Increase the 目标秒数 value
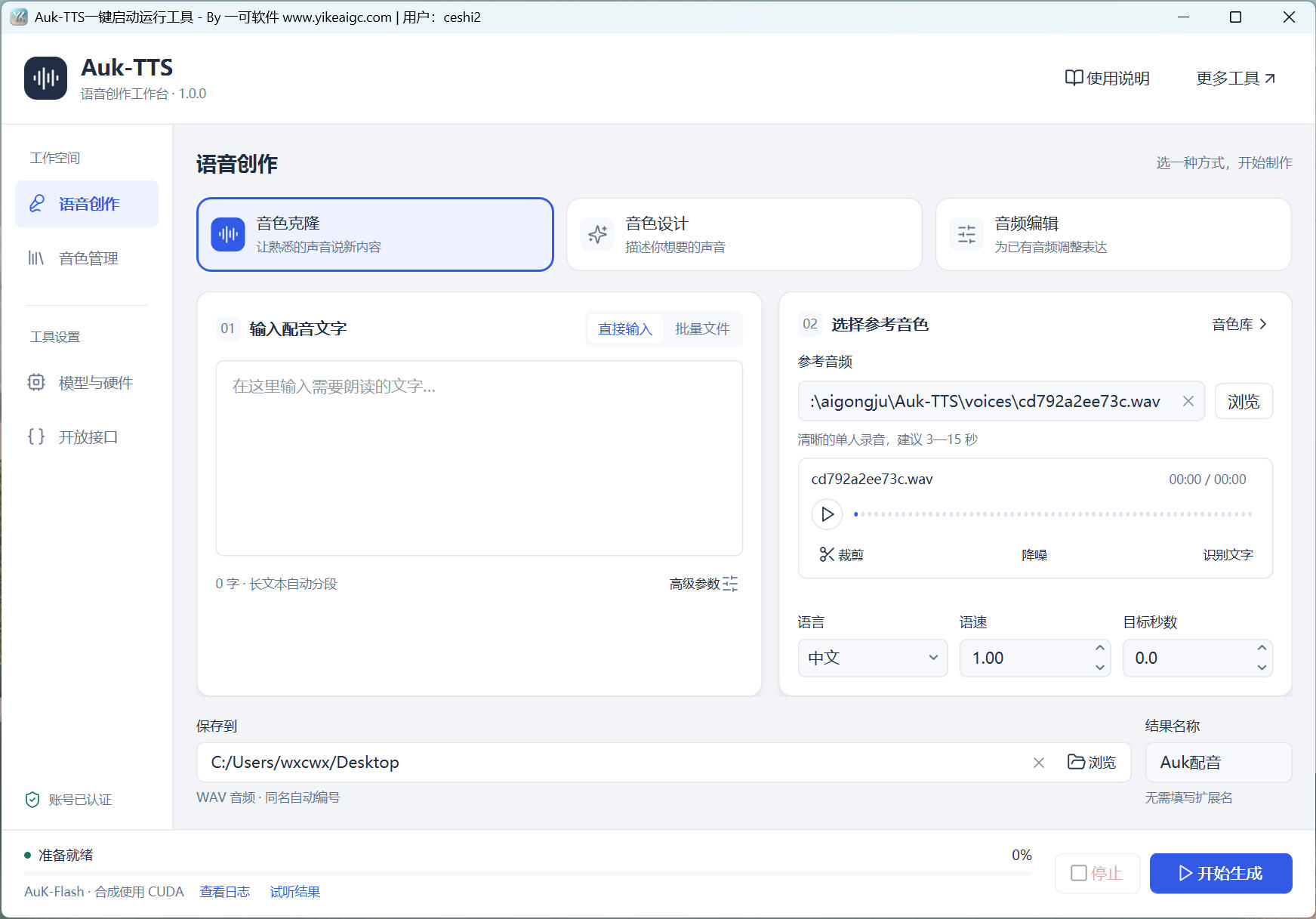The width and height of the screenshot is (1316, 919). [1262, 649]
